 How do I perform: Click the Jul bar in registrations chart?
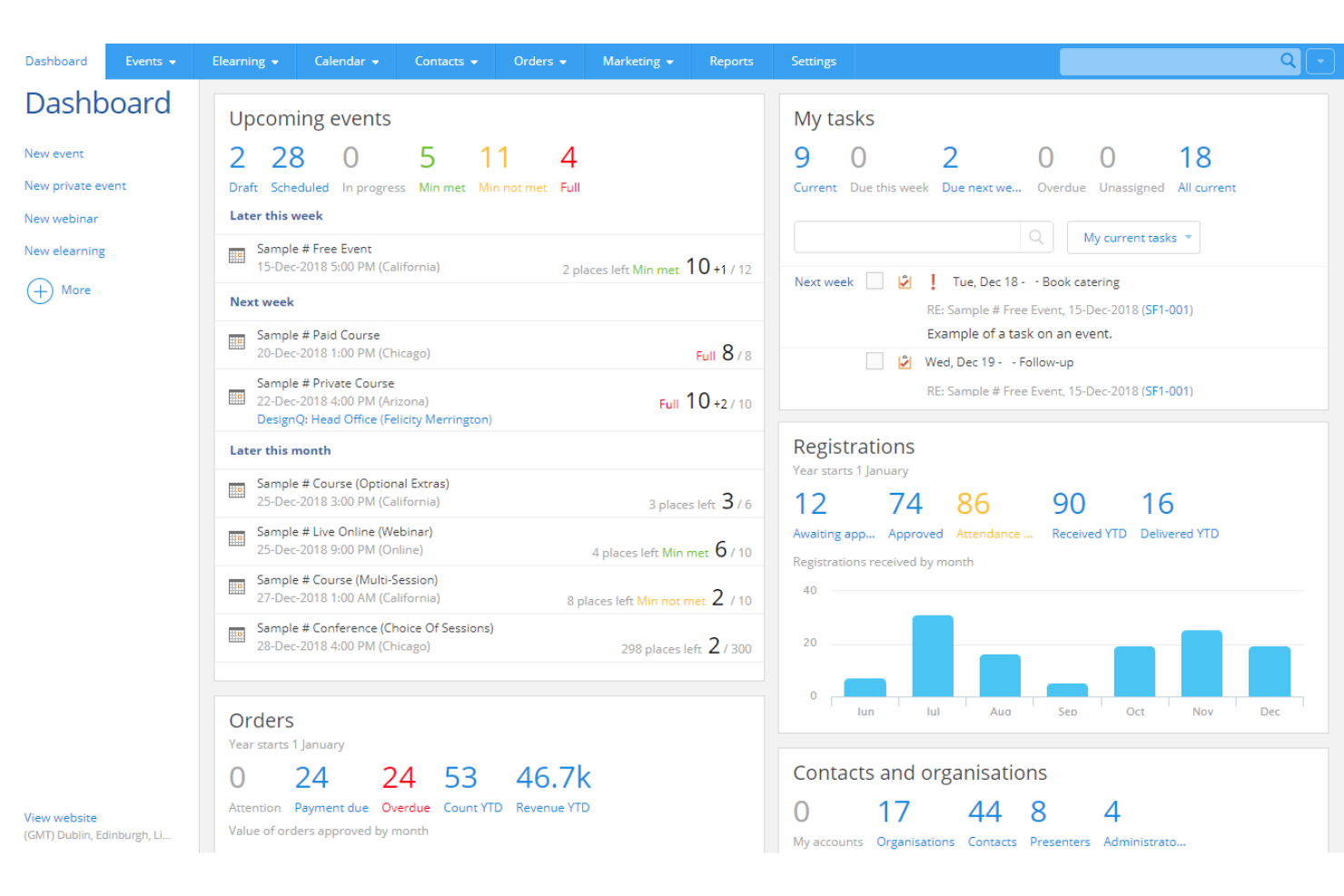click(x=933, y=655)
